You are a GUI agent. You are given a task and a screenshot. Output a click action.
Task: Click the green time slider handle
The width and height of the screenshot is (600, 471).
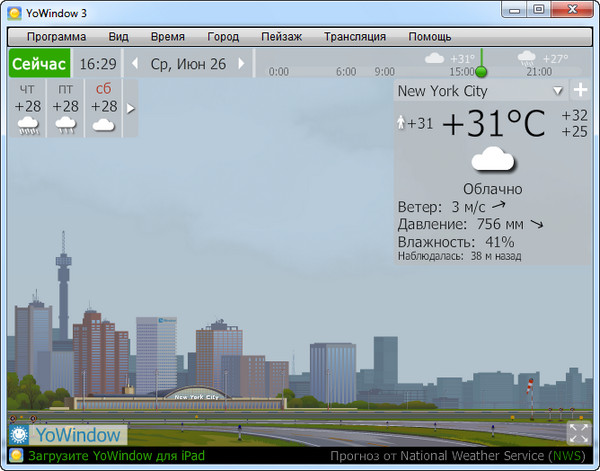(481, 72)
